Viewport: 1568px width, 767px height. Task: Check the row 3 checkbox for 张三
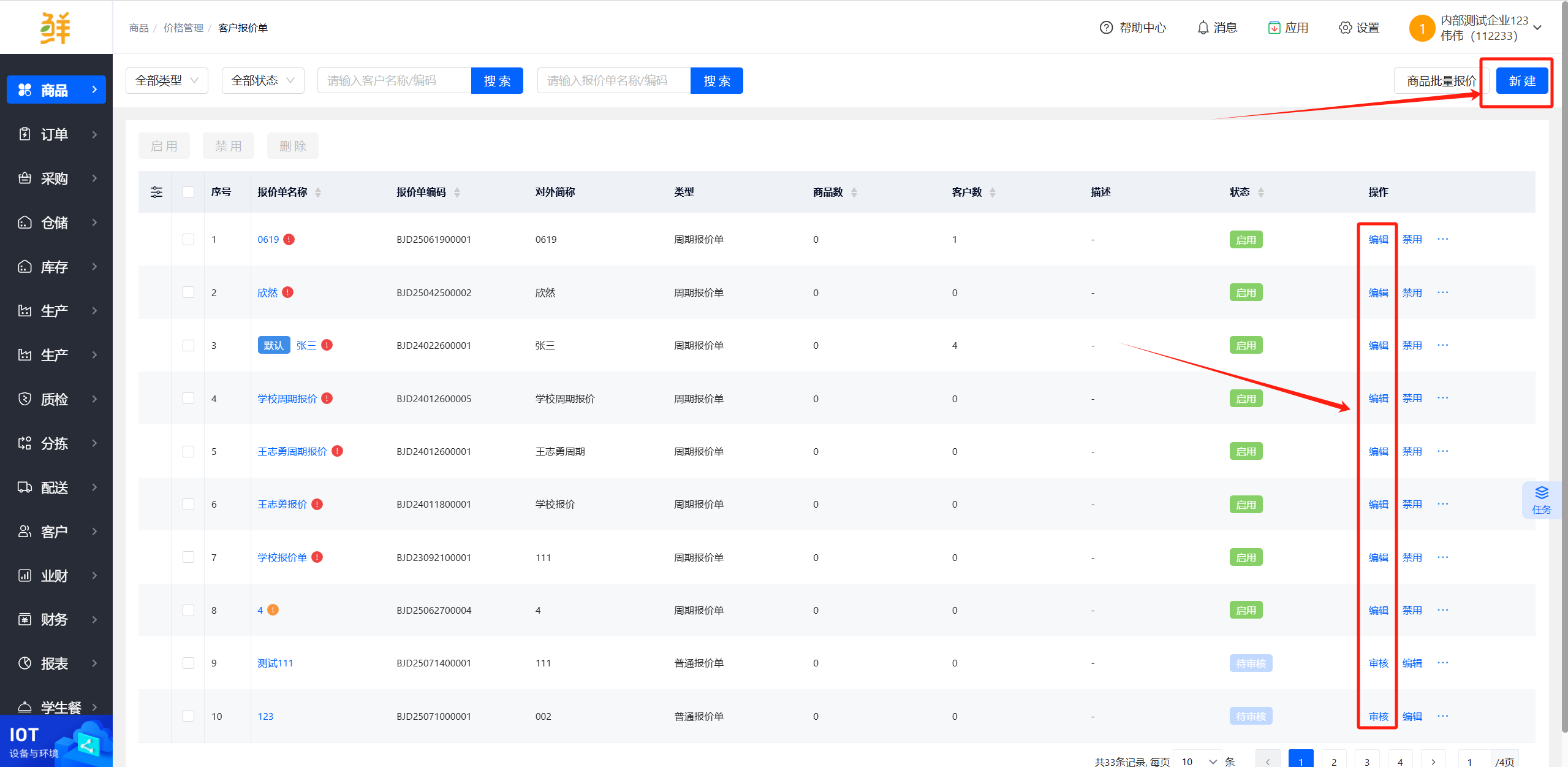pos(188,345)
